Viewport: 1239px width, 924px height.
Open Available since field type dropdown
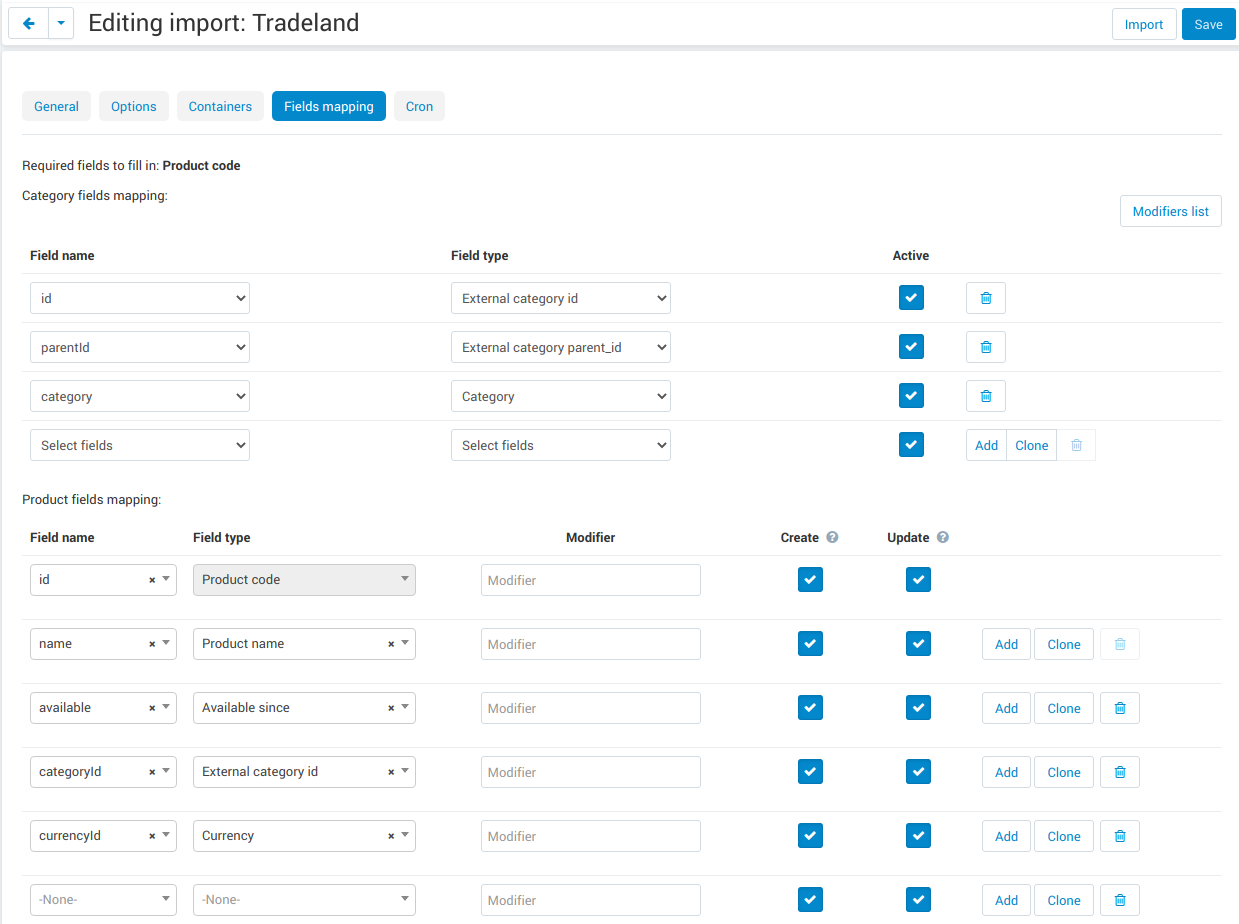tap(304, 708)
